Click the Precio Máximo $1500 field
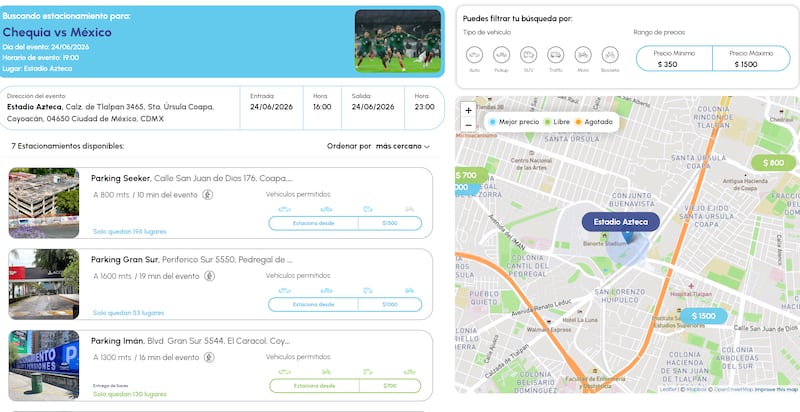The height and width of the screenshot is (412, 800). [x=751, y=59]
